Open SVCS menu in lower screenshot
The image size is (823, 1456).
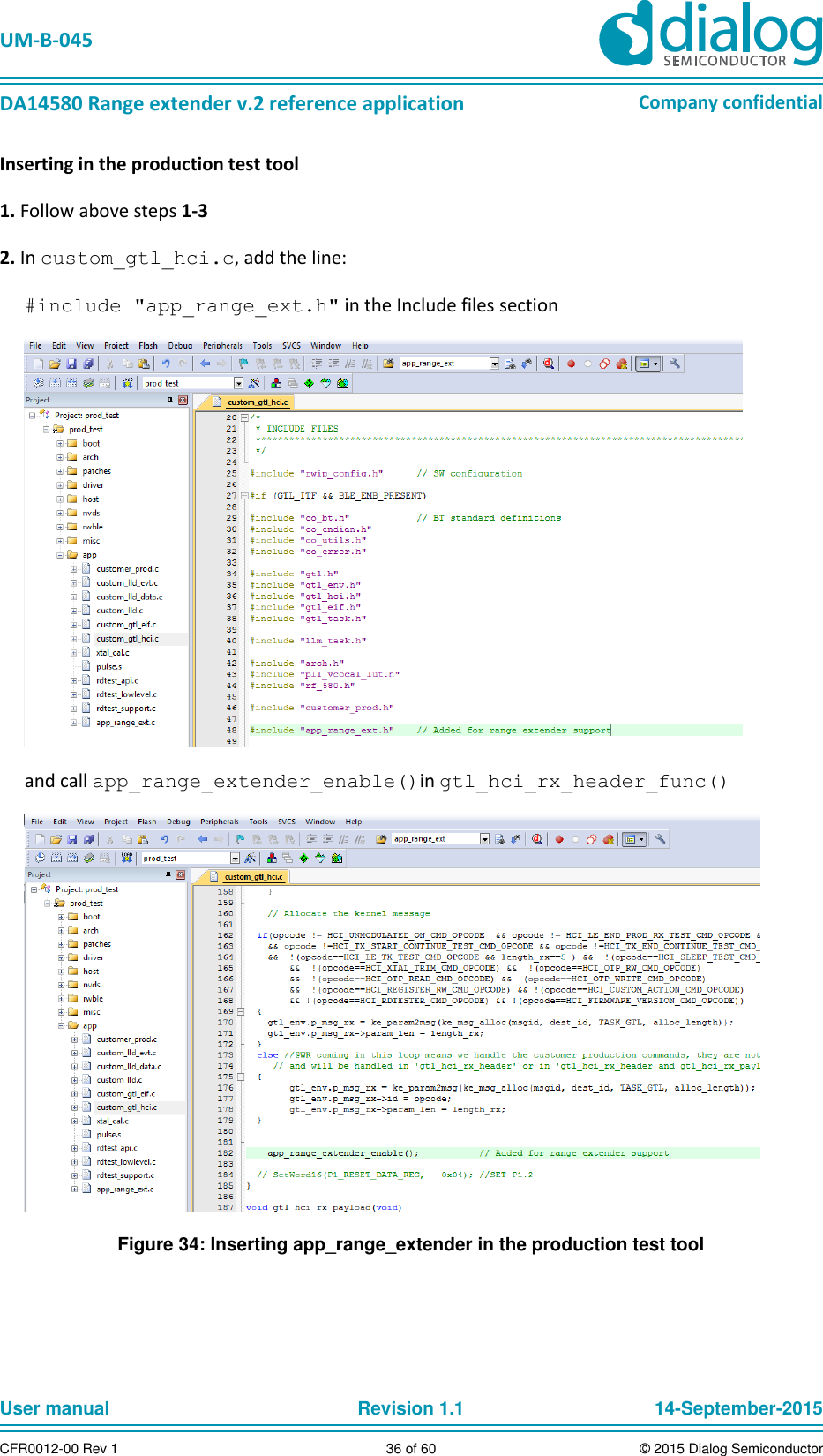tap(287, 822)
